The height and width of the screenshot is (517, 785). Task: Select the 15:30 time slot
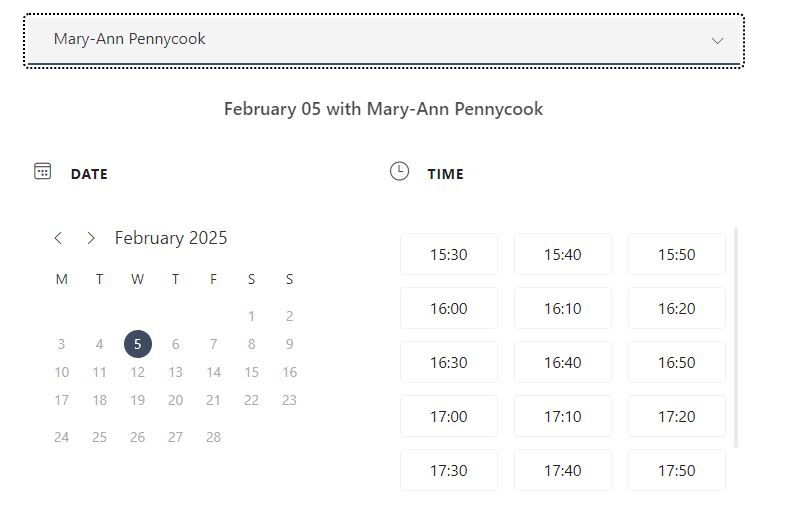449,254
